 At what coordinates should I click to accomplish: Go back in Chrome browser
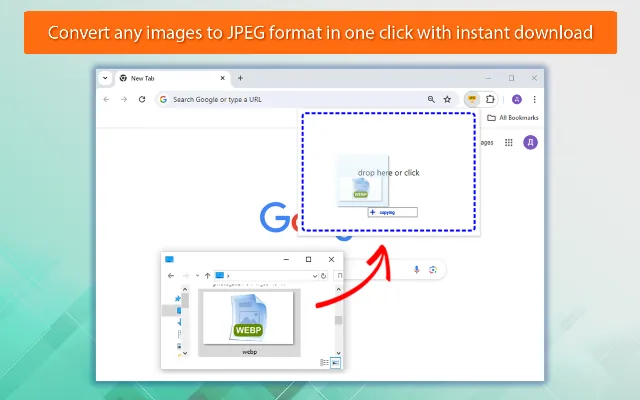107,99
